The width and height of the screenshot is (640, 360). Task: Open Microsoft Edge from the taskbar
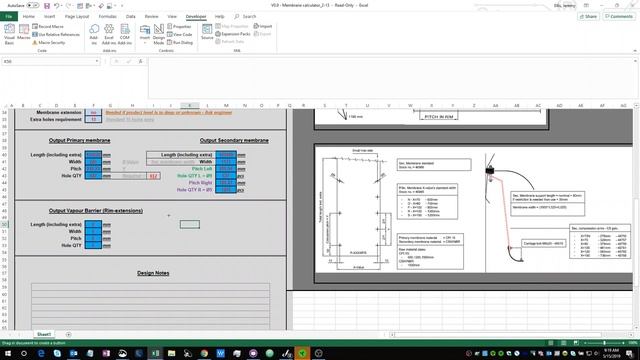pos(41,353)
